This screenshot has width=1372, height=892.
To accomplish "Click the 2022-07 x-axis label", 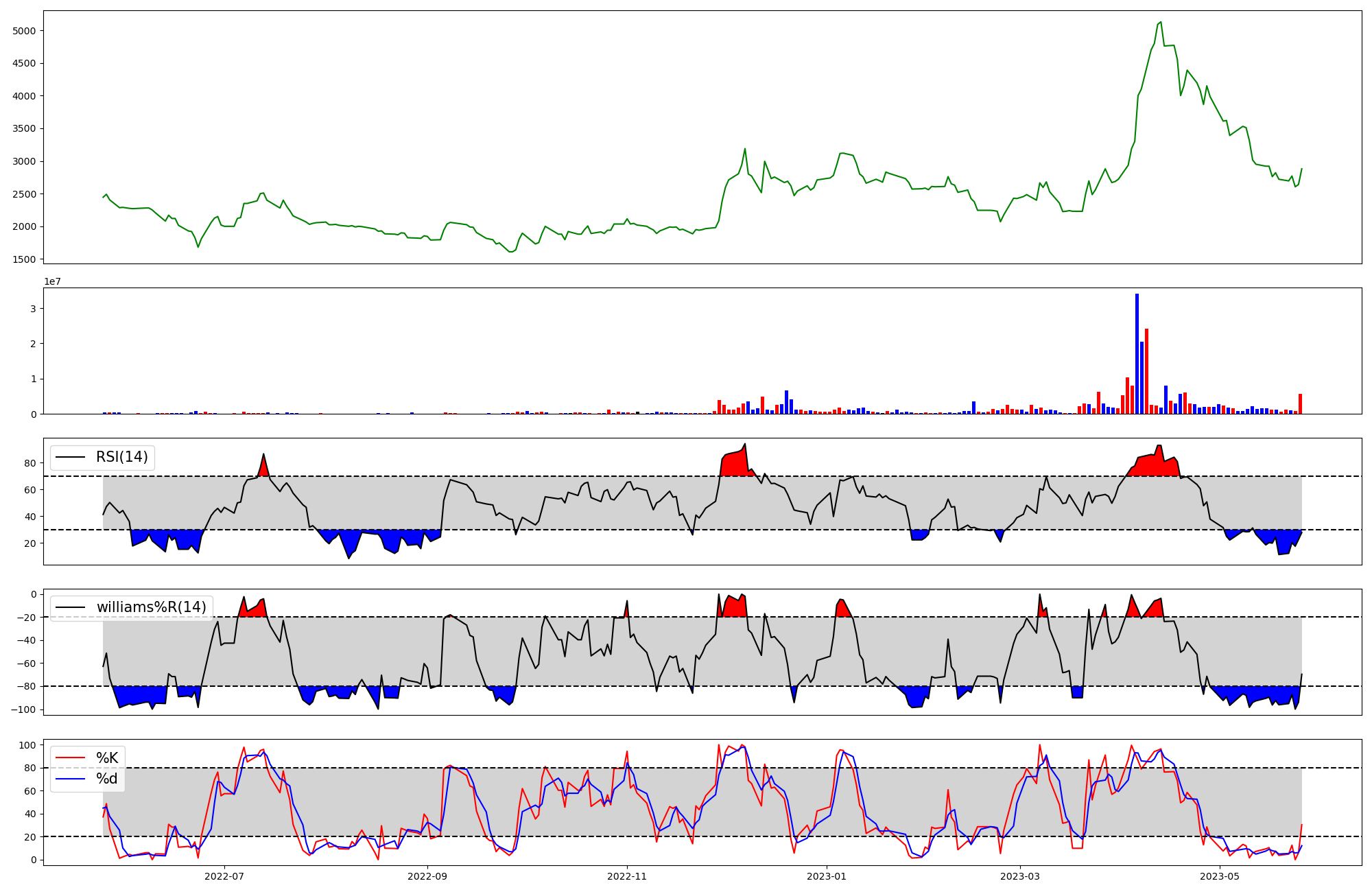I will coord(224,876).
